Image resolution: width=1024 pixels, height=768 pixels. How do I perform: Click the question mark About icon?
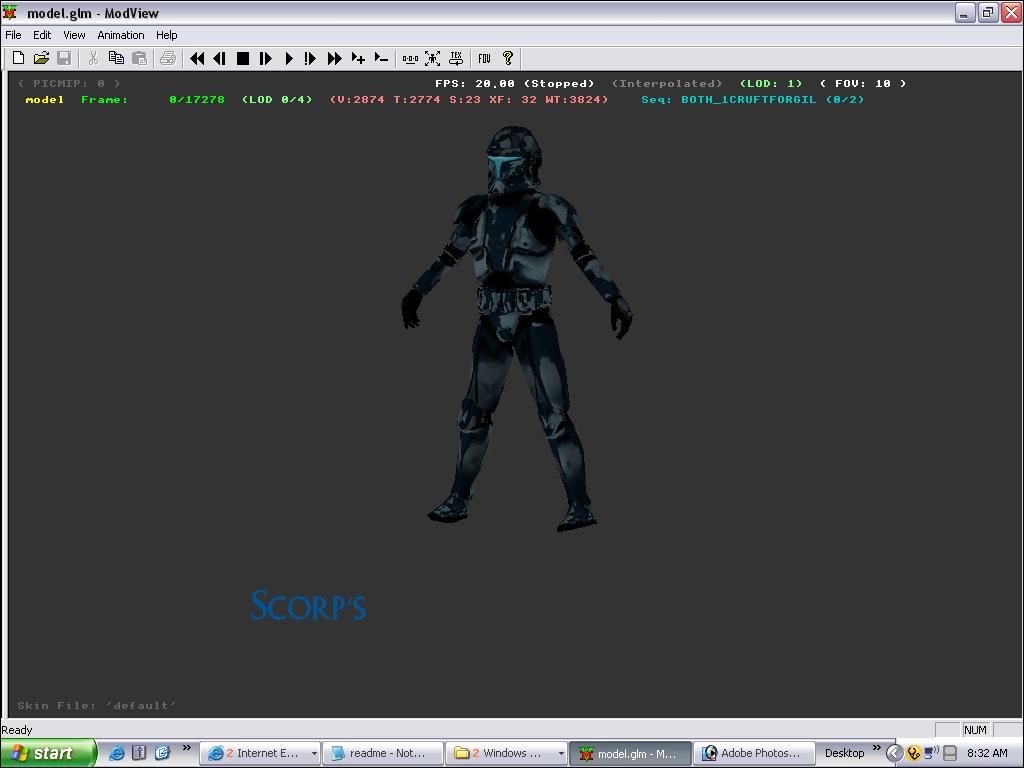(x=508, y=59)
